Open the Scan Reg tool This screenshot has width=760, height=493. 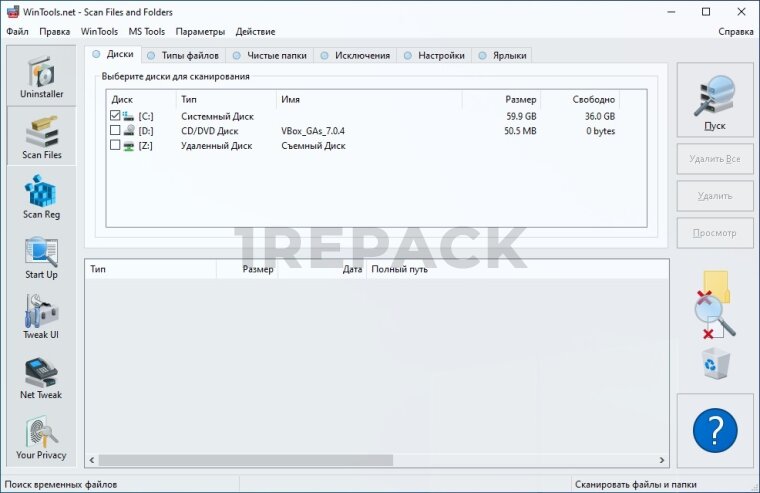click(x=41, y=195)
